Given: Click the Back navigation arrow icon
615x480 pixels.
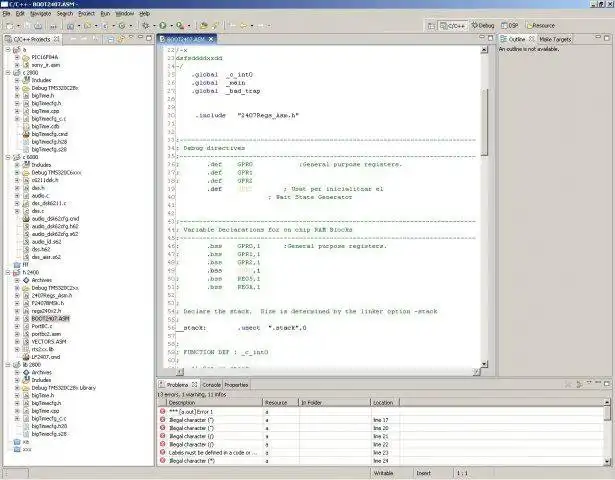Looking at the screenshot, I should (244, 25).
